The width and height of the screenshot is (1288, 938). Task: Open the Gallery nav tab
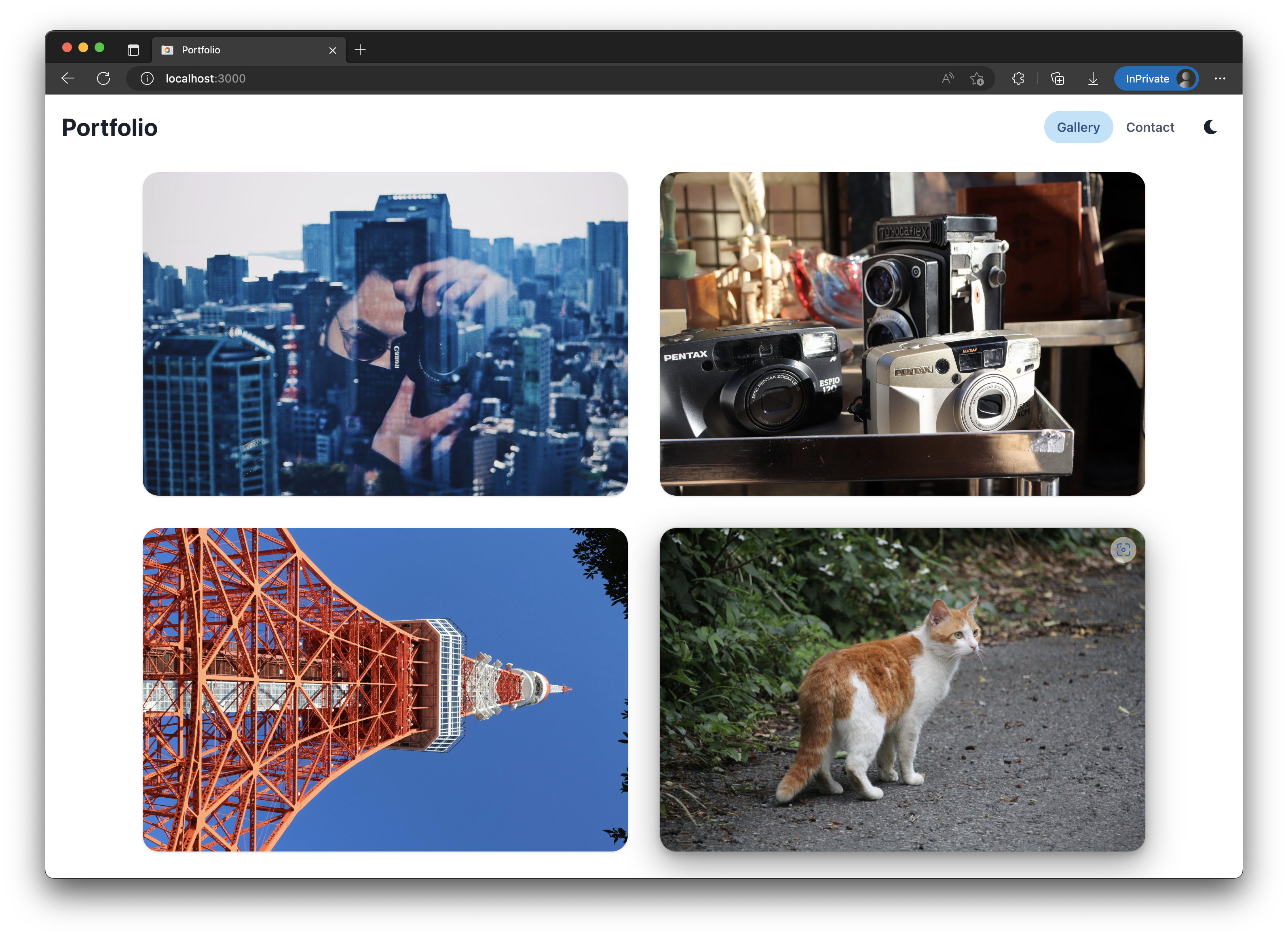pyautogui.click(x=1077, y=127)
